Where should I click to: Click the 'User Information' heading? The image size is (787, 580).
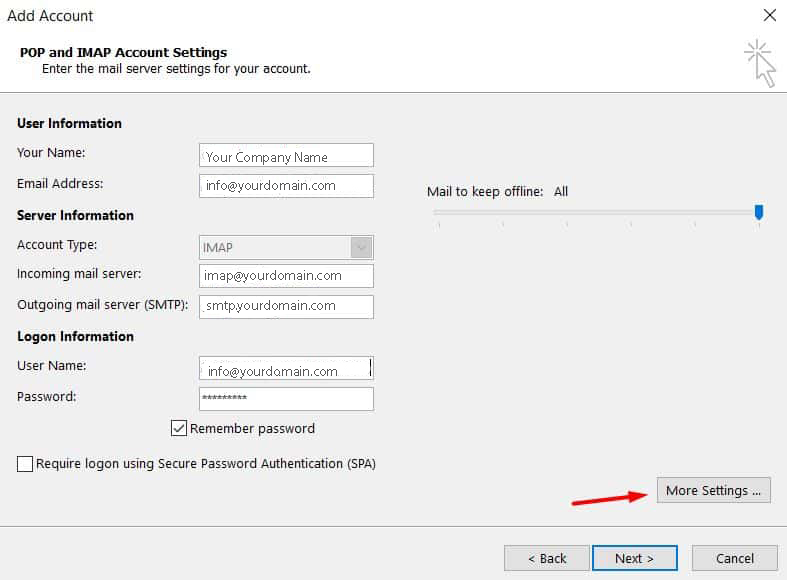(69, 123)
